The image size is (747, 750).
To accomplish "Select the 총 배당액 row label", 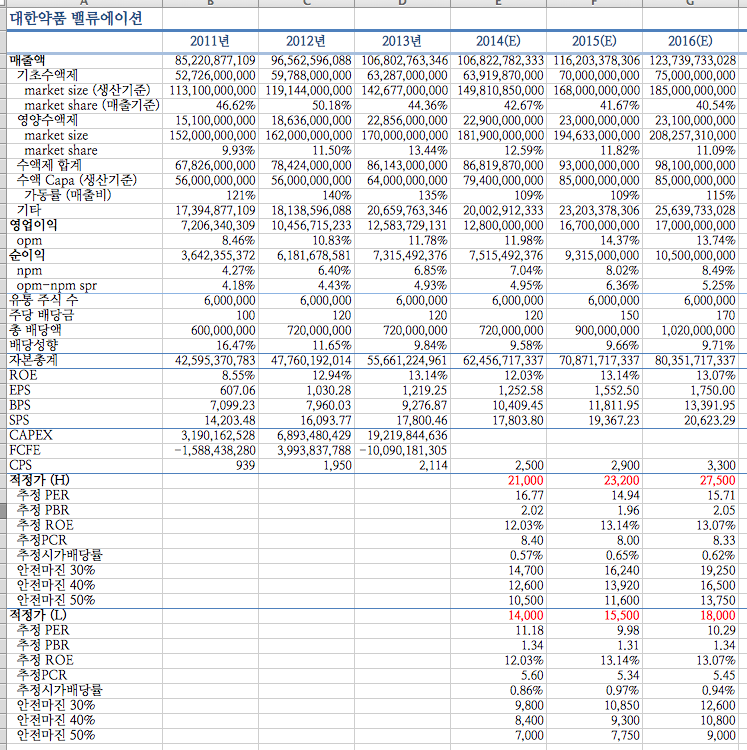I will point(35,330).
